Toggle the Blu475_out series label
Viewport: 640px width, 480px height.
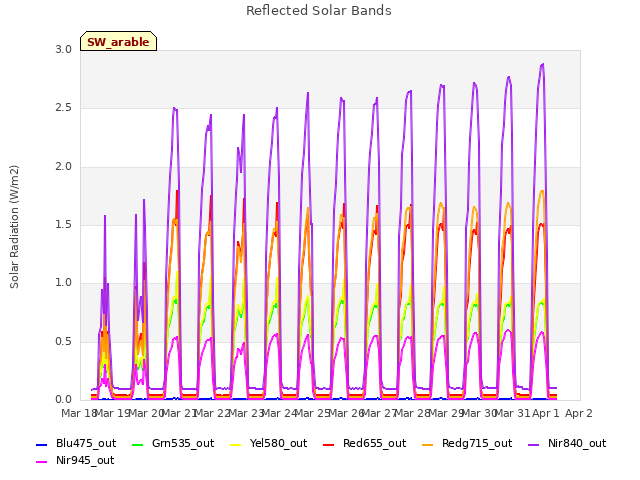(86, 444)
